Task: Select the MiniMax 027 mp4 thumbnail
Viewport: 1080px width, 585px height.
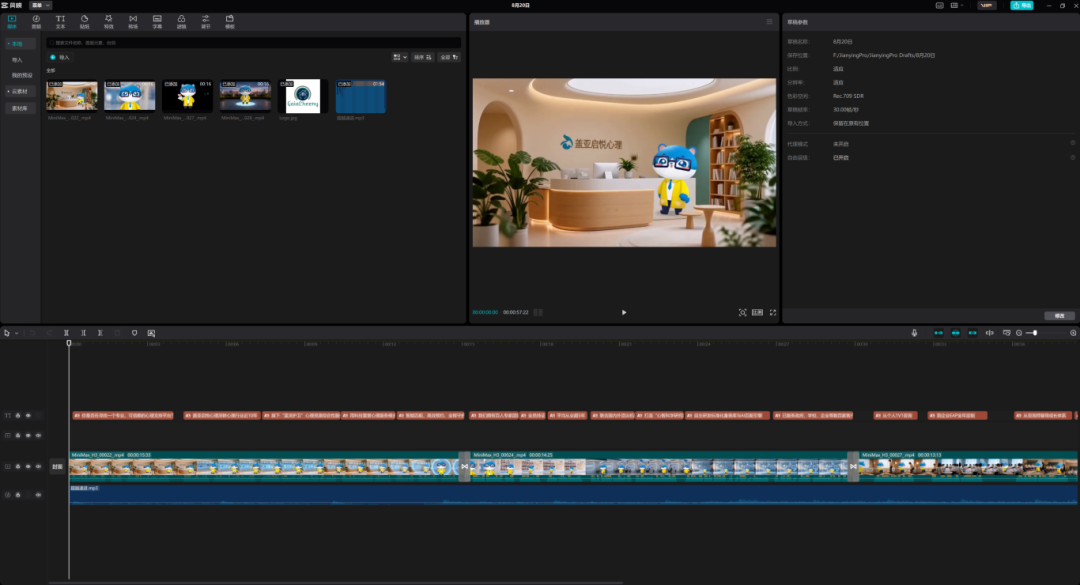Action: [187, 96]
